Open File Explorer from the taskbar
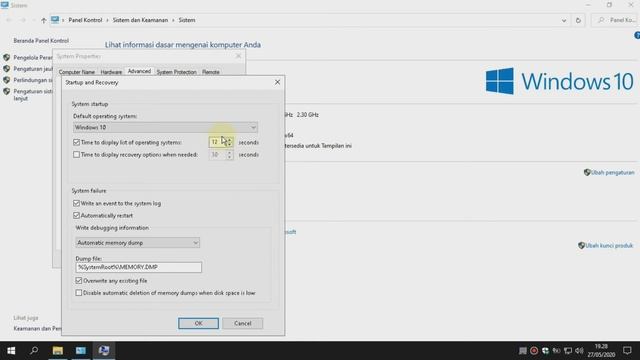The width and height of the screenshot is (640, 360). [58, 351]
